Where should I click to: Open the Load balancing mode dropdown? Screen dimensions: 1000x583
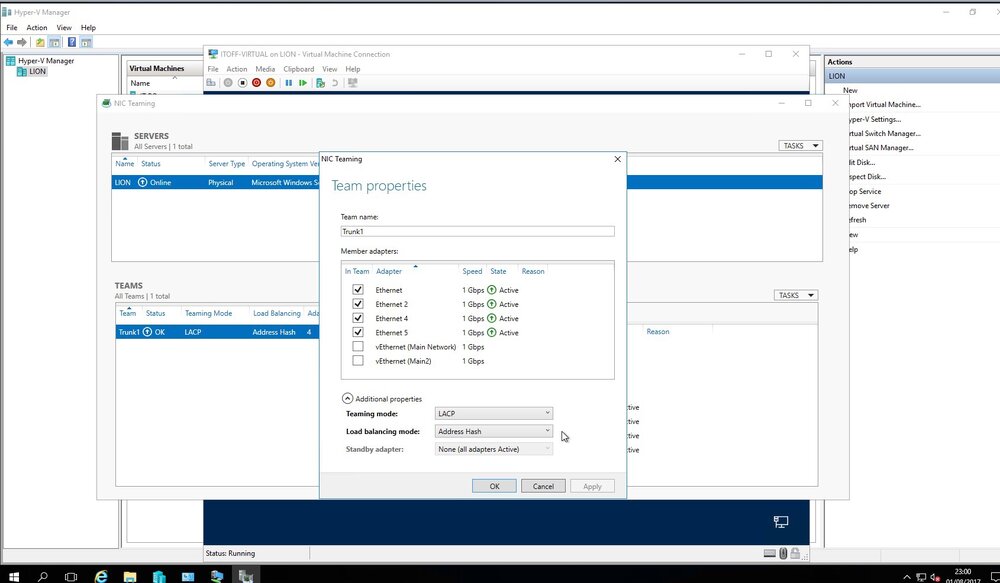[x=494, y=431]
